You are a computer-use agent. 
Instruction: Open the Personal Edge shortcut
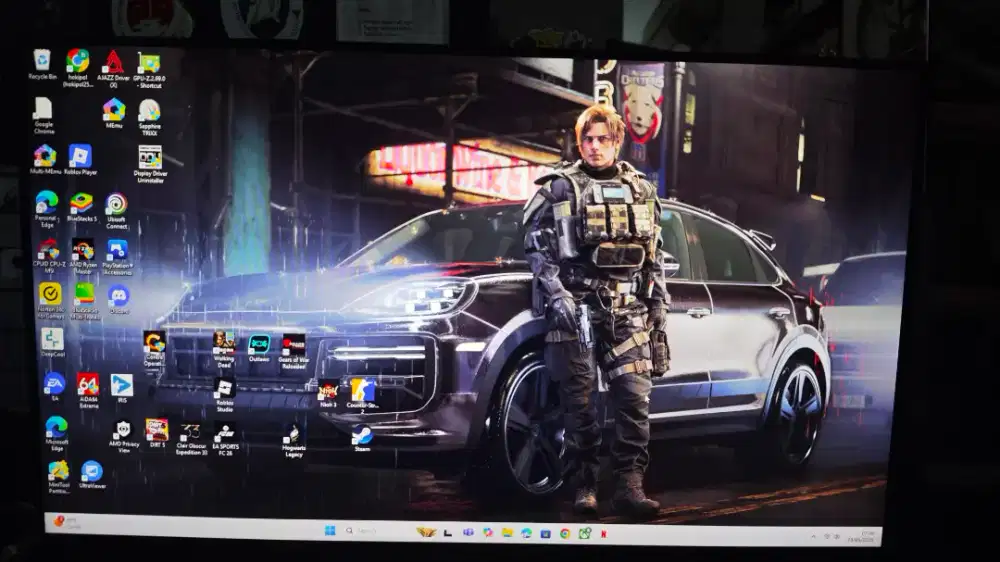click(47, 209)
